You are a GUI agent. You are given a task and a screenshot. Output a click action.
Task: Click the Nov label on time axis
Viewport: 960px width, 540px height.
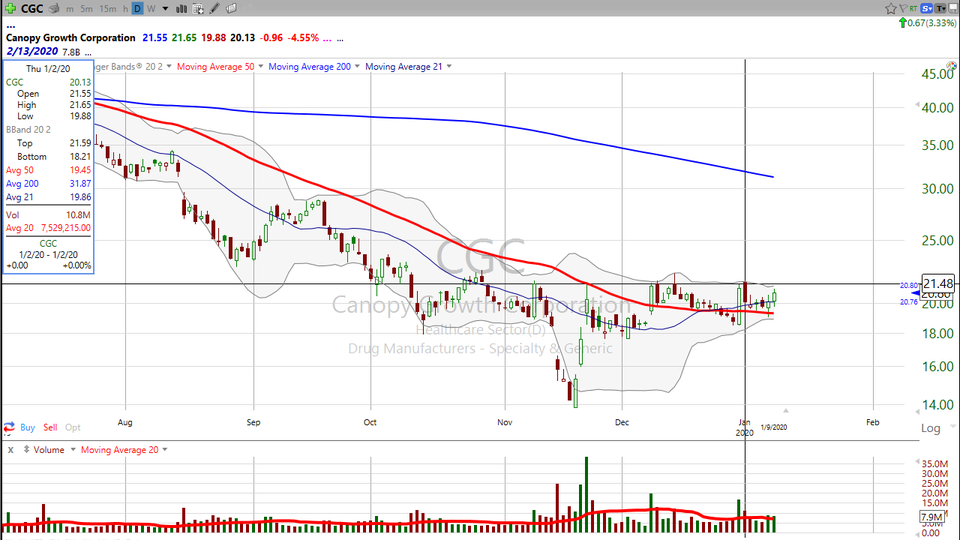coord(504,422)
